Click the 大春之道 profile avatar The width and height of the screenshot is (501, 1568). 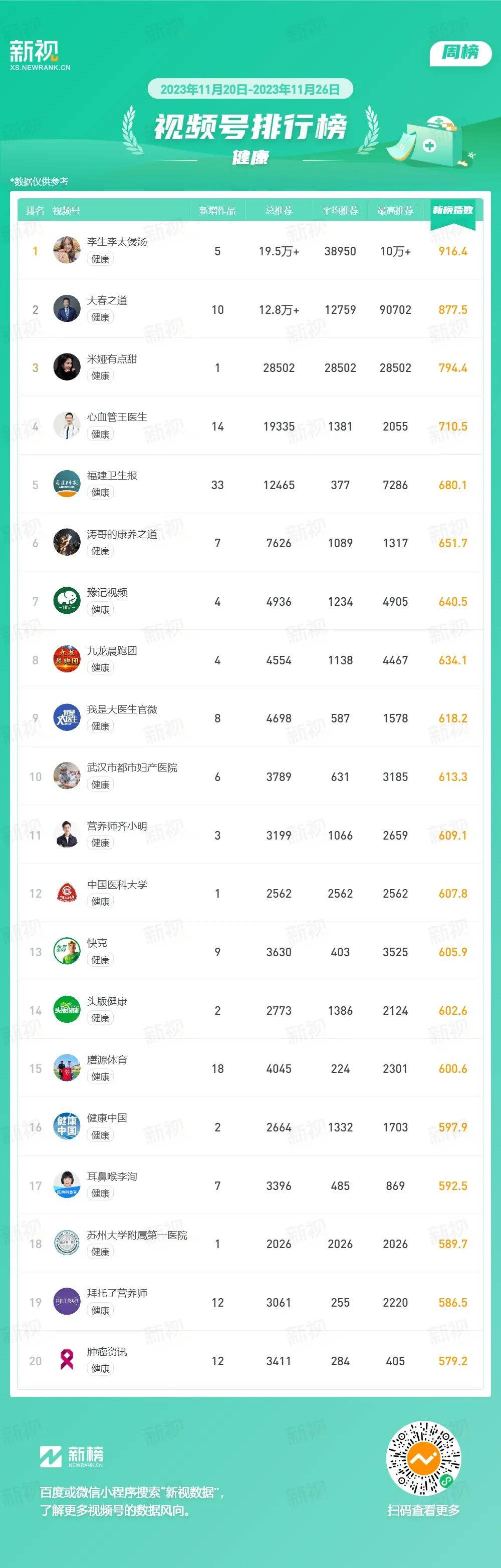coord(67,308)
